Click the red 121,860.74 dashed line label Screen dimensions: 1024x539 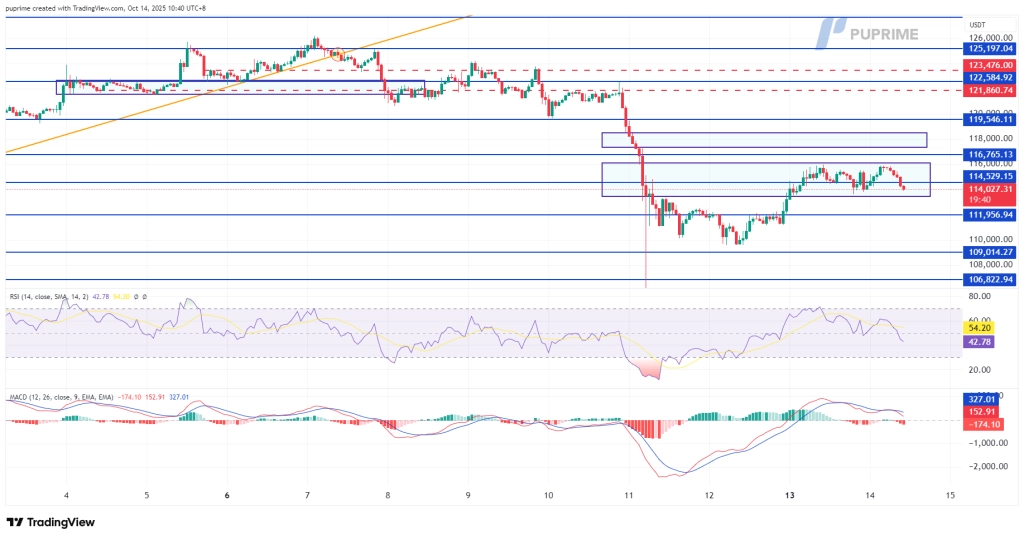click(x=990, y=90)
